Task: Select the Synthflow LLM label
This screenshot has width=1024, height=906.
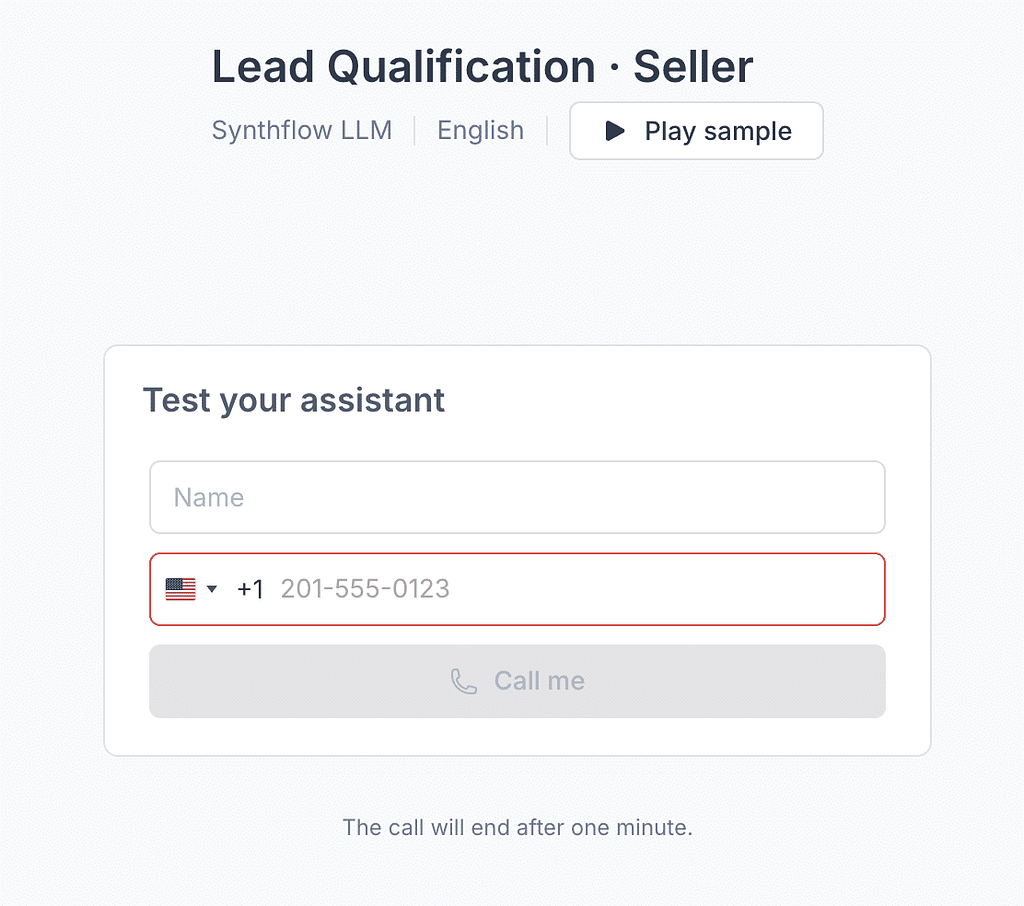Action: tap(302, 131)
